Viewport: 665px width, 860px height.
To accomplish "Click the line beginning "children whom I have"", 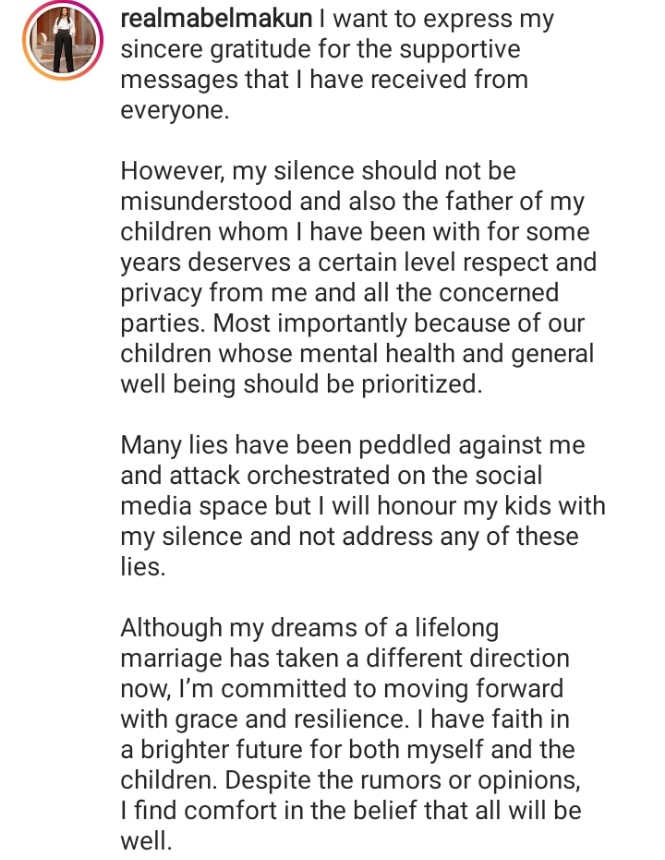I will [x=355, y=232].
